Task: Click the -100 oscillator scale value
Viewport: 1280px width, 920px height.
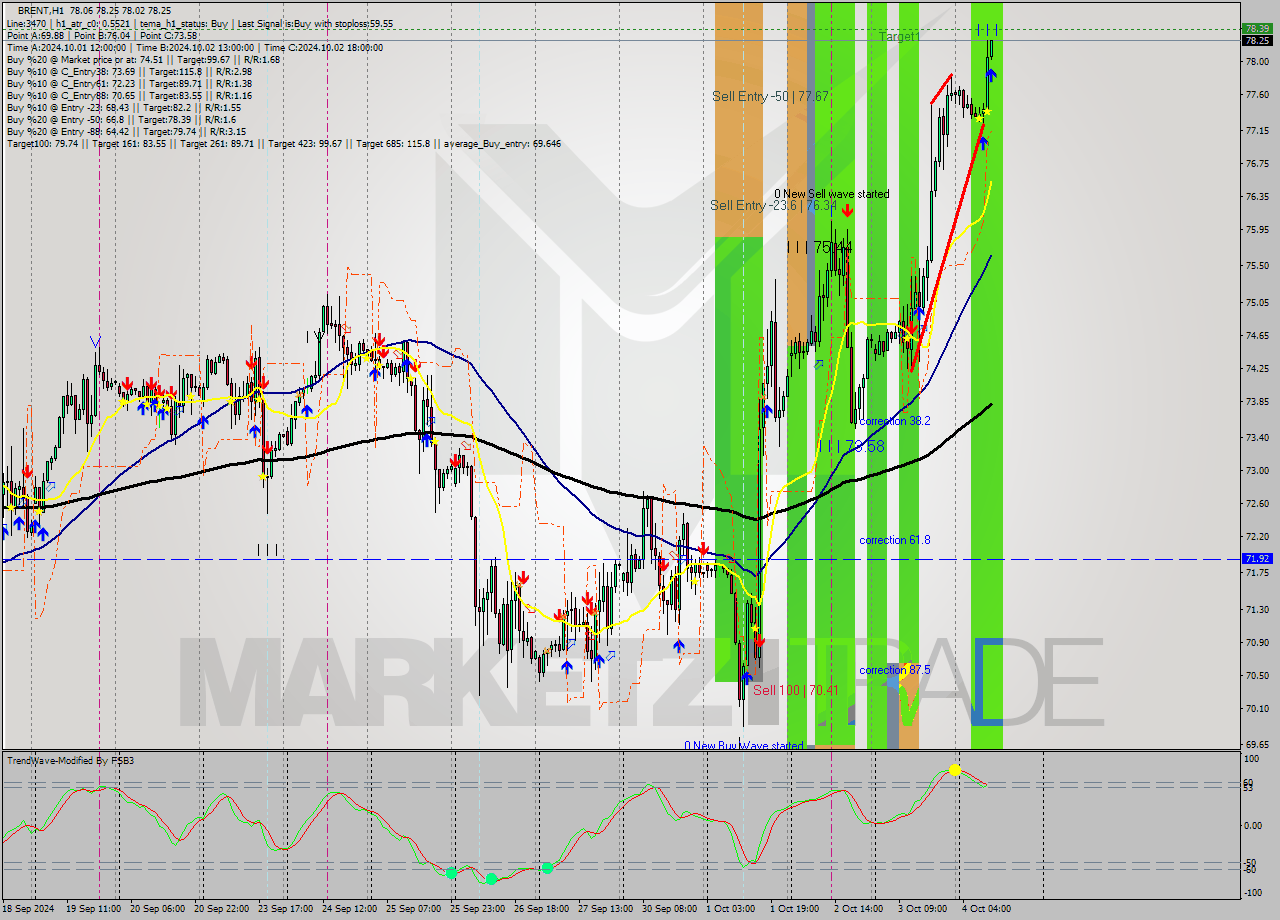Action: pyautogui.click(x=1254, y=894)
